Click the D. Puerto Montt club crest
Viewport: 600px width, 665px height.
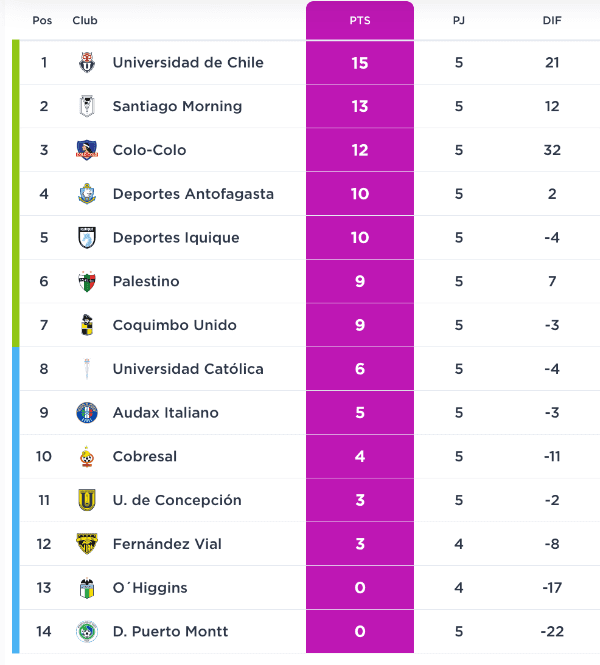(x=87, y=632)
